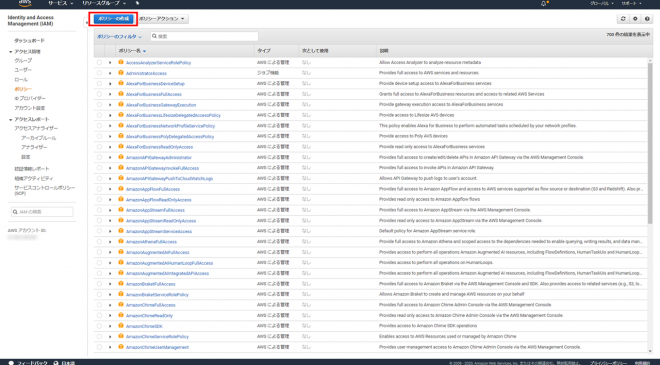Screen dimensions: 660x365
Task: Select radio for AmazonBraketFullAccess
Action: click(99, 284)
